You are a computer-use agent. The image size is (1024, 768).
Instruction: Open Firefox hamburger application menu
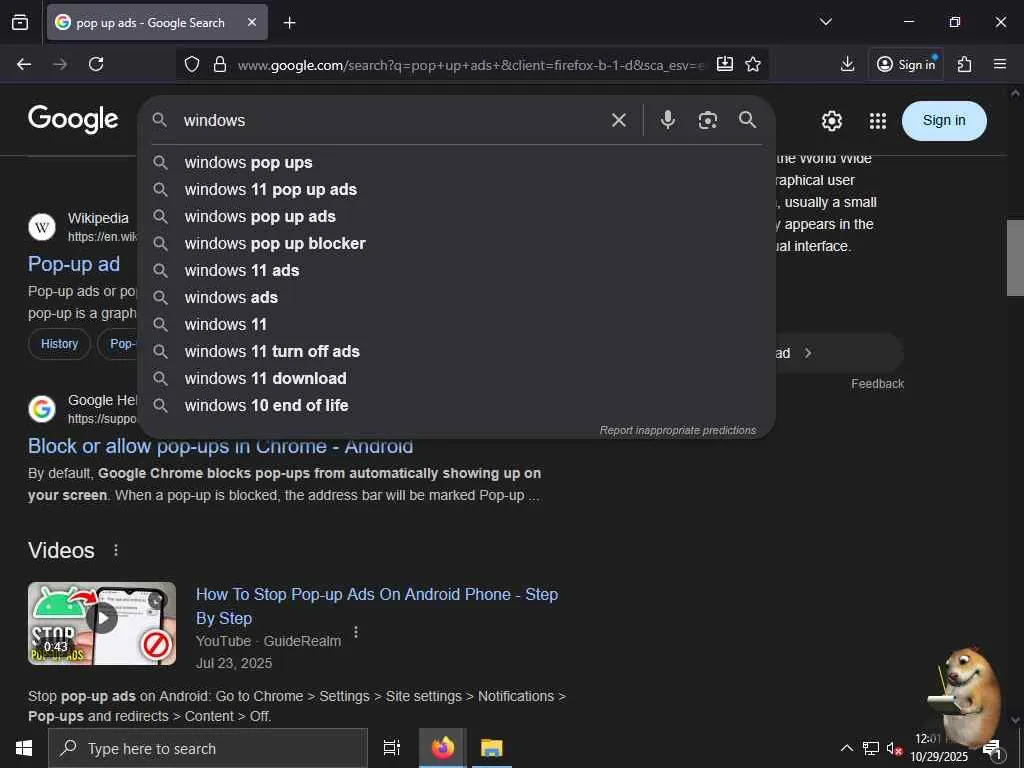click(x=1000, y=64)
